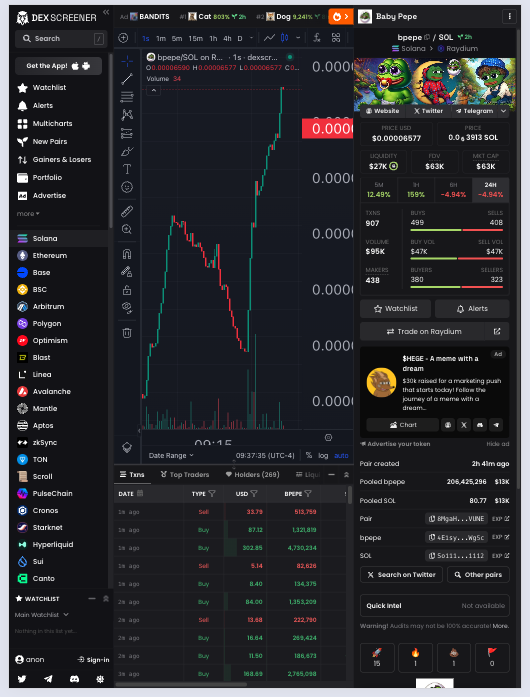Toggle log scale on chart

(x=323, y=455)
